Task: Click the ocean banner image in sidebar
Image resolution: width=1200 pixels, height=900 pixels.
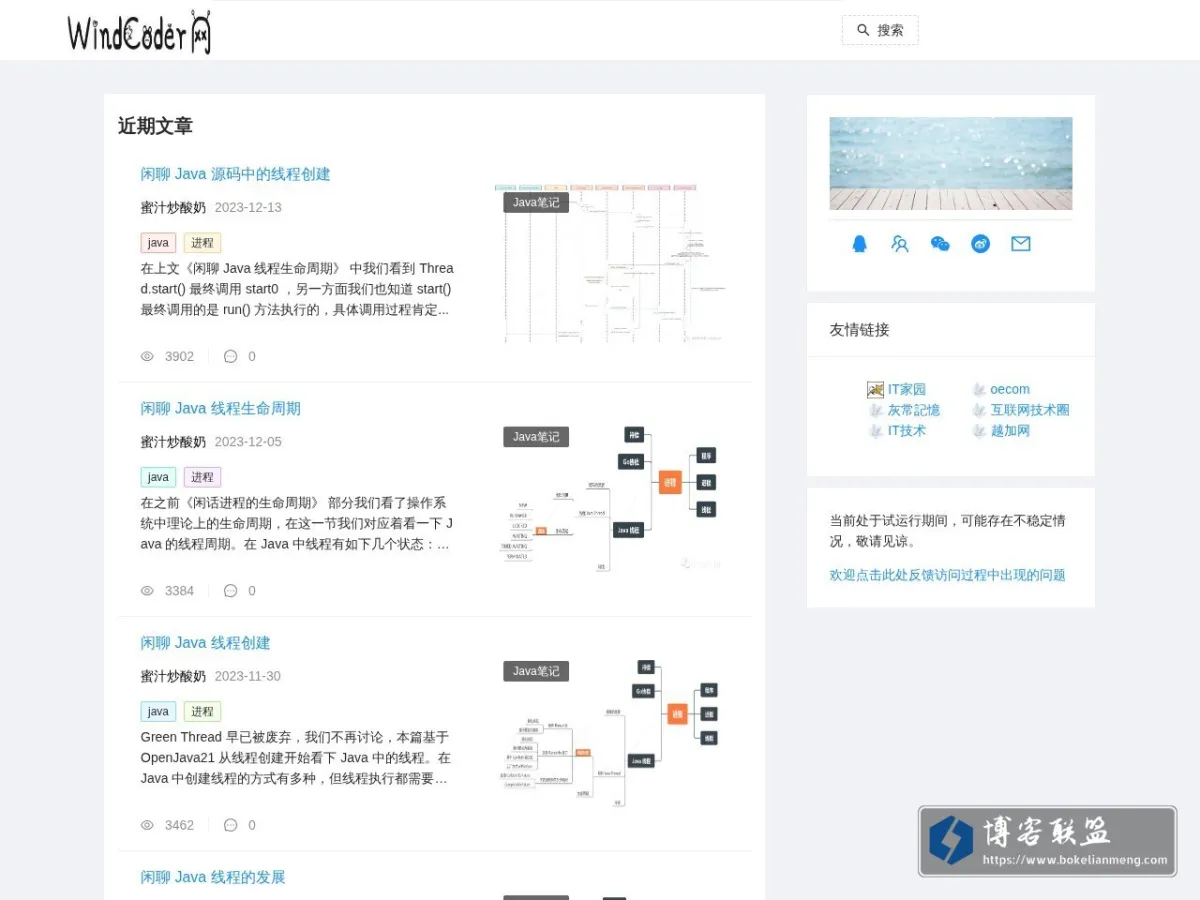Action: coord(951,164)
